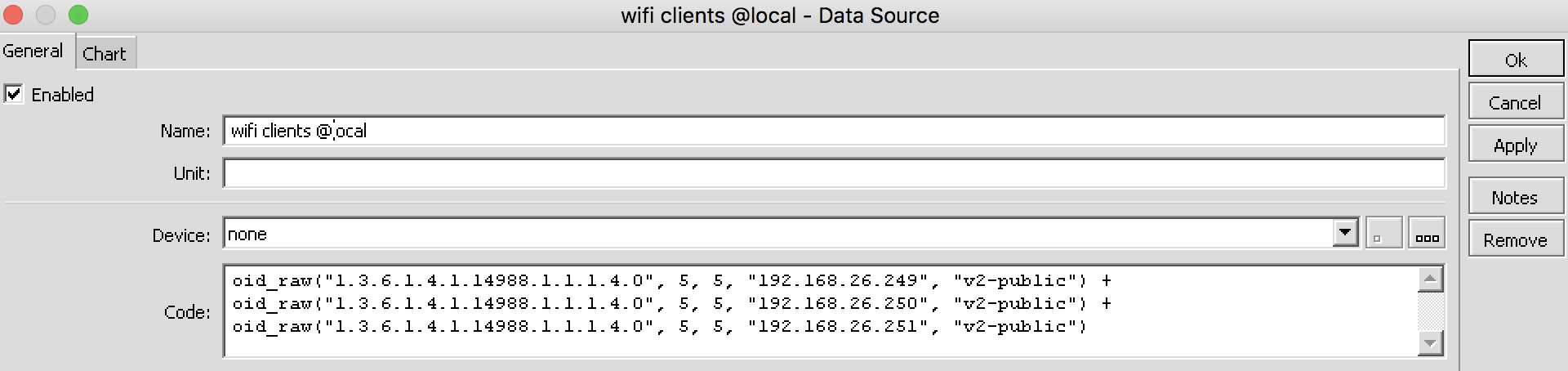Click the Code scrollbar track
This screenshot has width=1568, height=371.
(x=1430, y=311)
